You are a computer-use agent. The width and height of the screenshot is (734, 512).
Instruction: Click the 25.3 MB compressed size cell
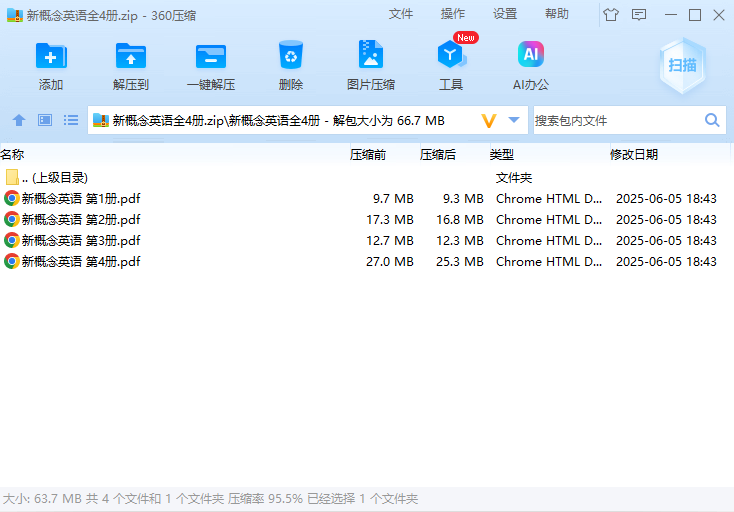tap(460, 261)
